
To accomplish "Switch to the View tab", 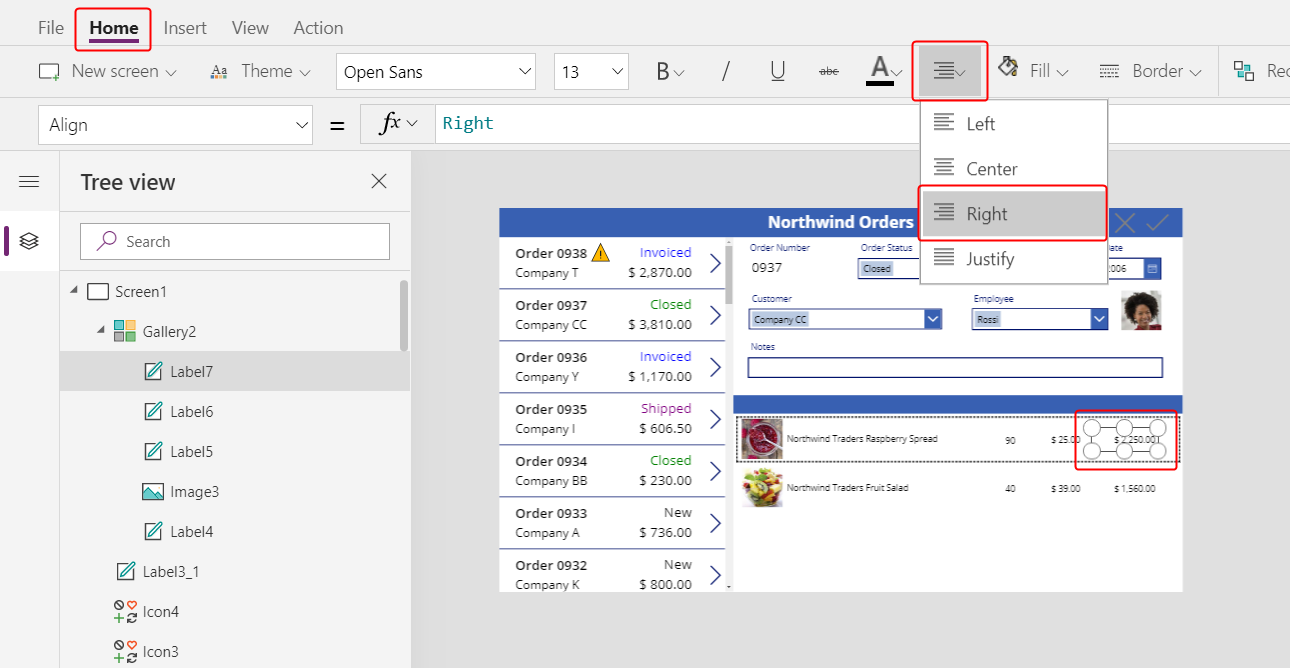I will [250, 28].
